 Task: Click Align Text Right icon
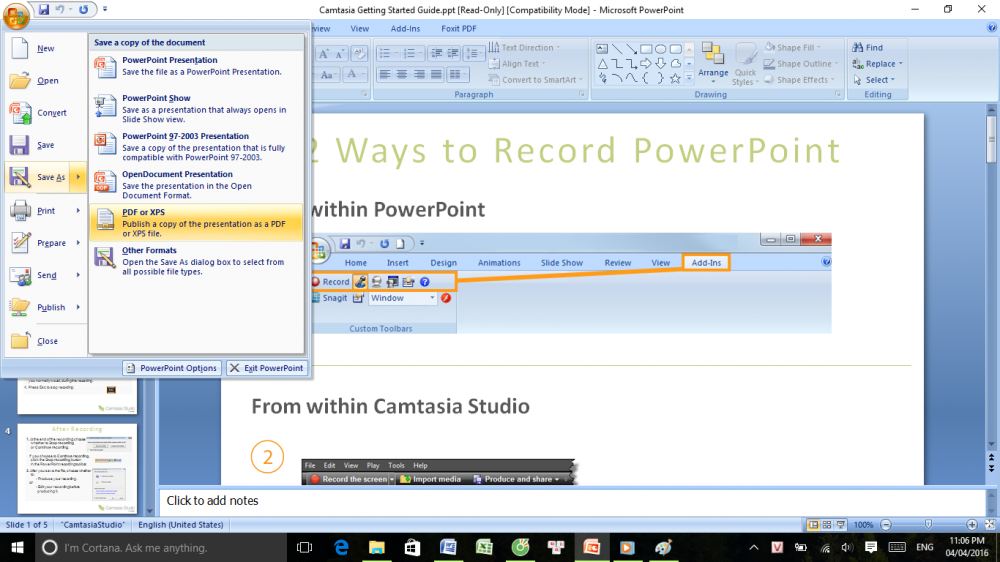pyautogui.click(x=419, y=75)
